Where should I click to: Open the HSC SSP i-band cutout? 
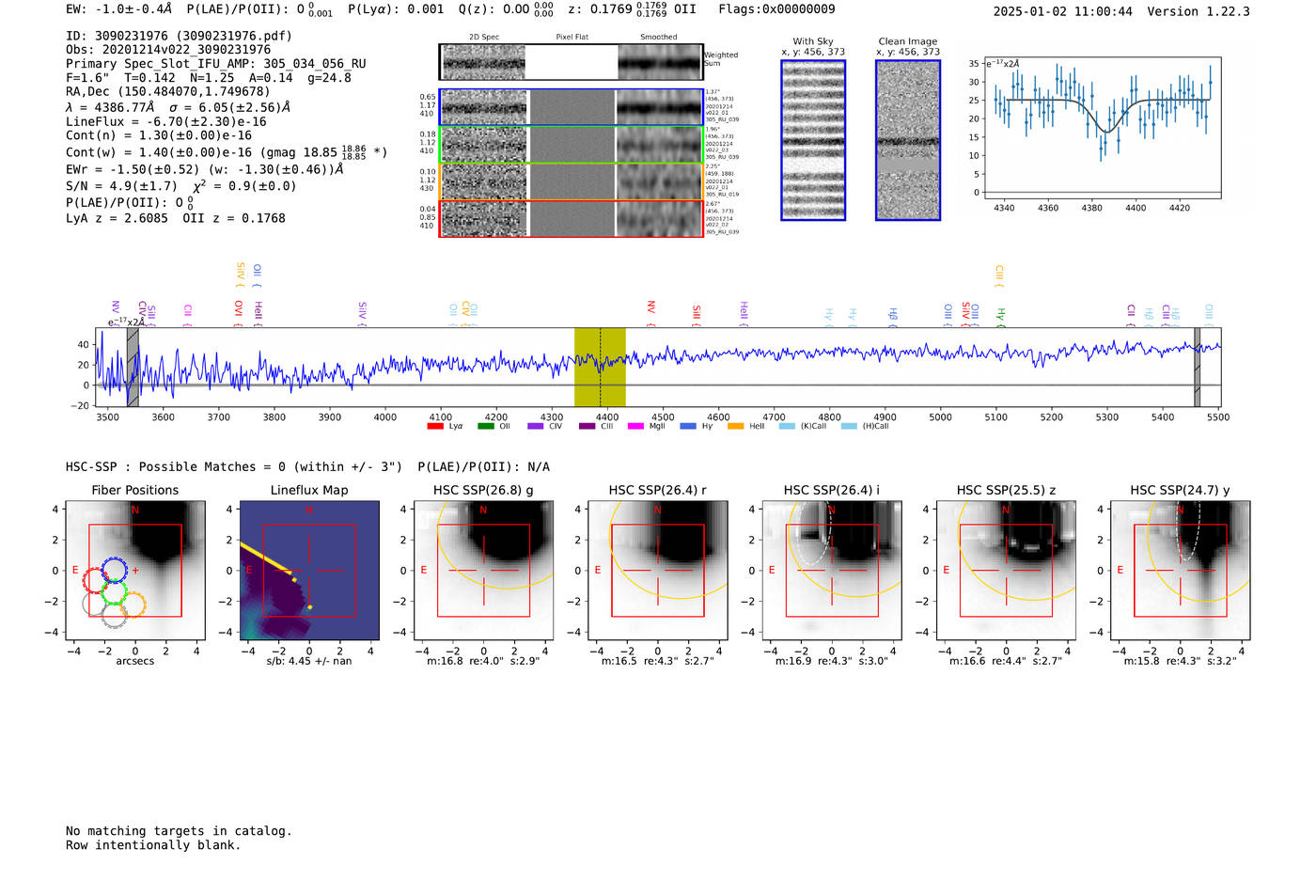pyautogui.click(x=832, y=571)
